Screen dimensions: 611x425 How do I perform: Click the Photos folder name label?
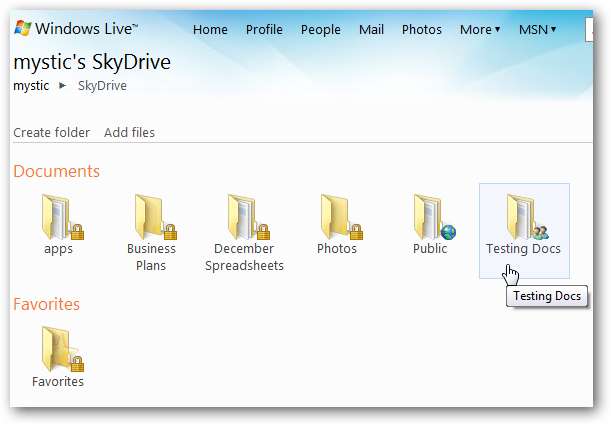click(337, 249)
